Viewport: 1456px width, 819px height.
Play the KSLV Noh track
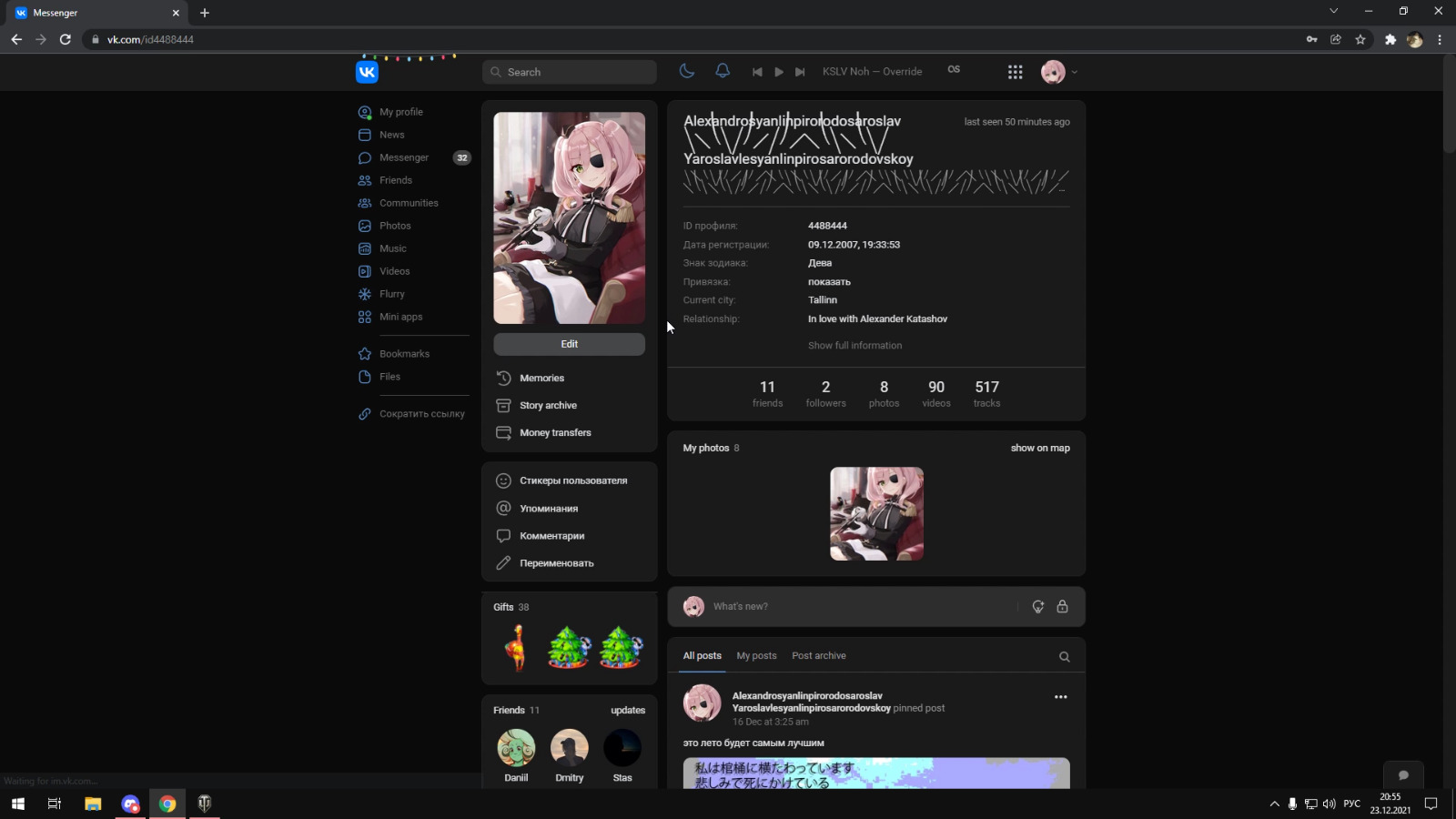pyautogui.click(x=779, y=72)
